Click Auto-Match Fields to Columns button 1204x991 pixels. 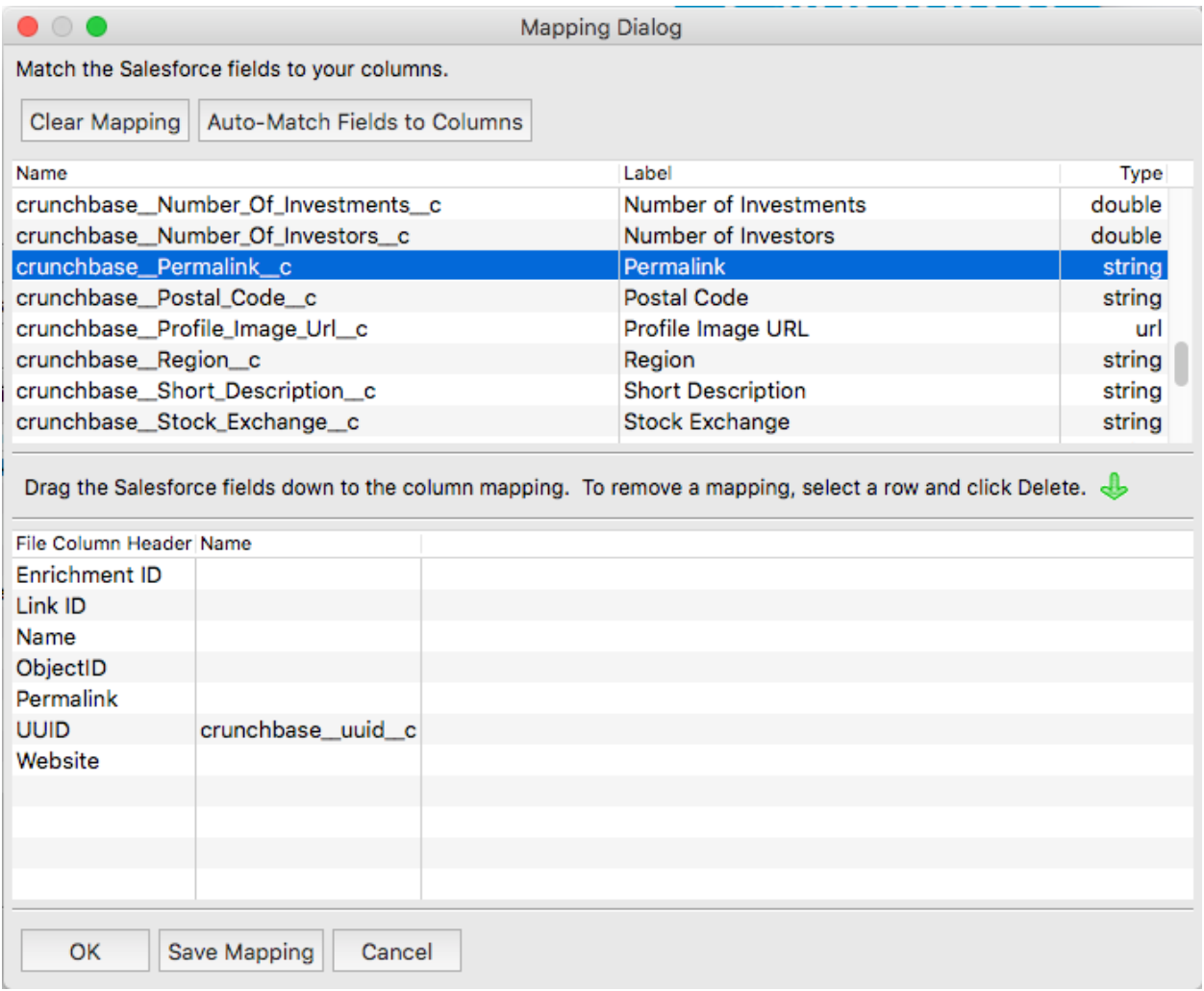364,121
